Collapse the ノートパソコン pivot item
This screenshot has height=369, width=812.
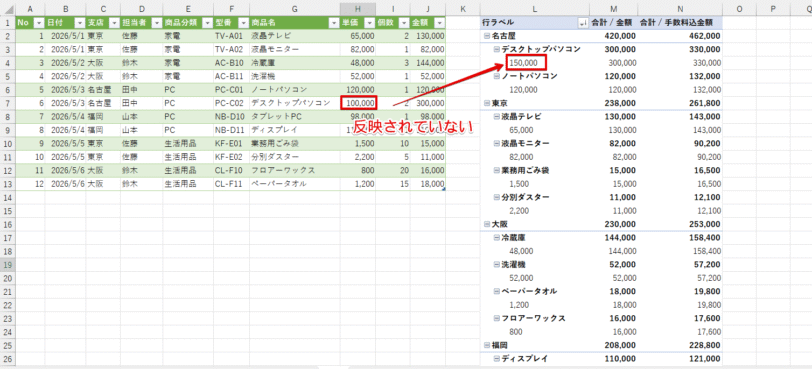(x=497, y=76)
